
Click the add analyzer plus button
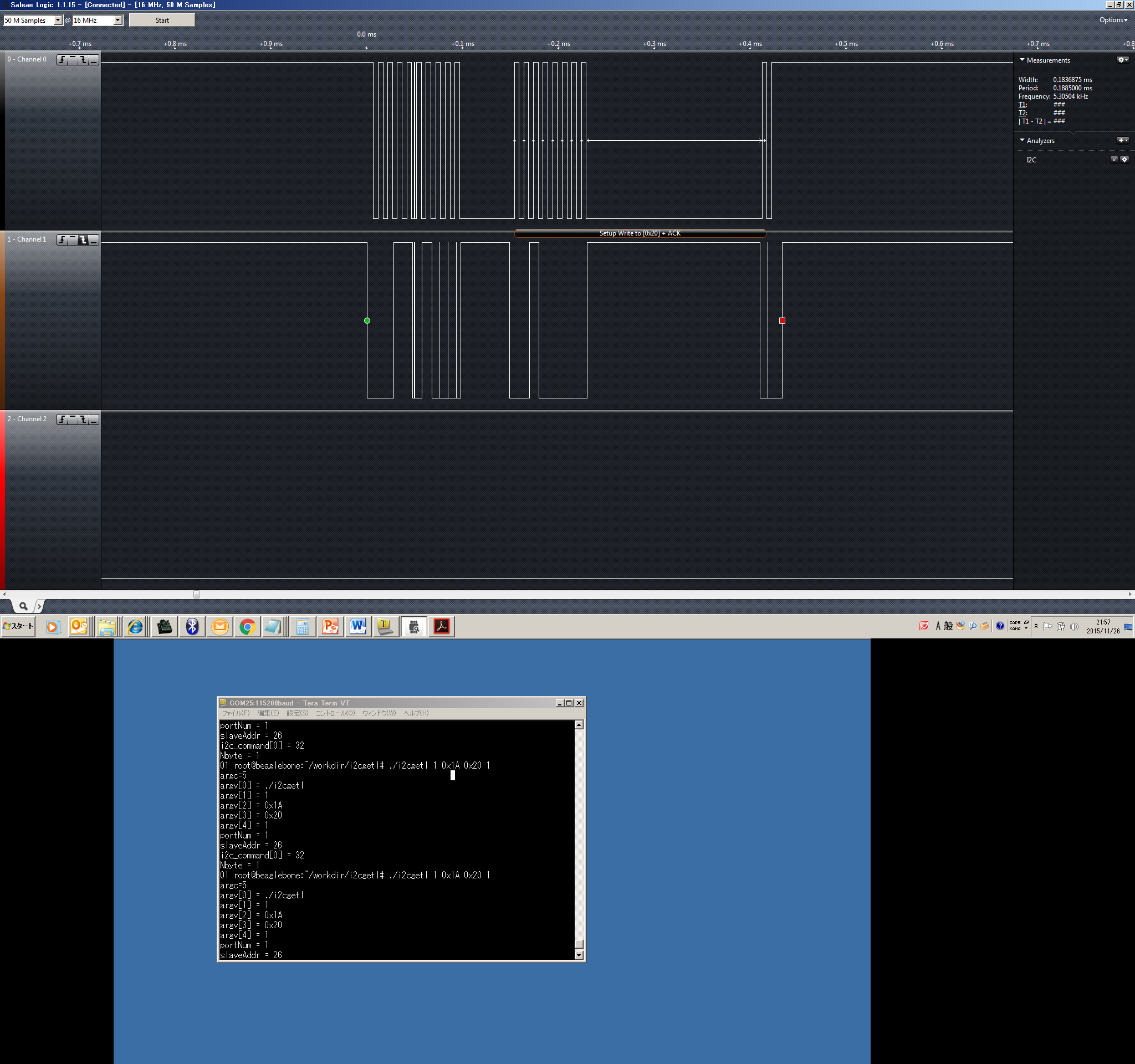1122,140
